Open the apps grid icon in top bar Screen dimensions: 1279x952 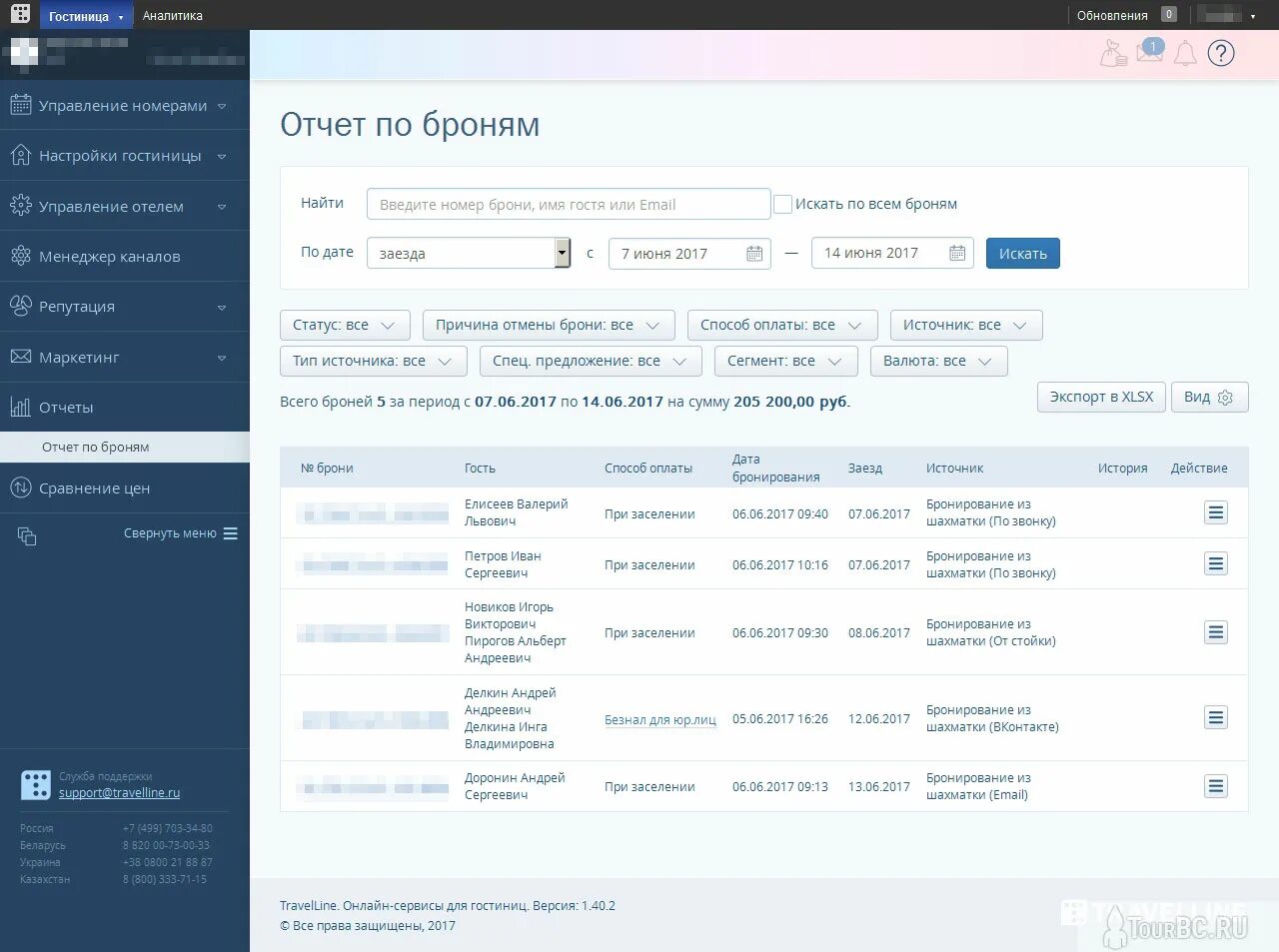pyautogui.click(x=20, y=14)
